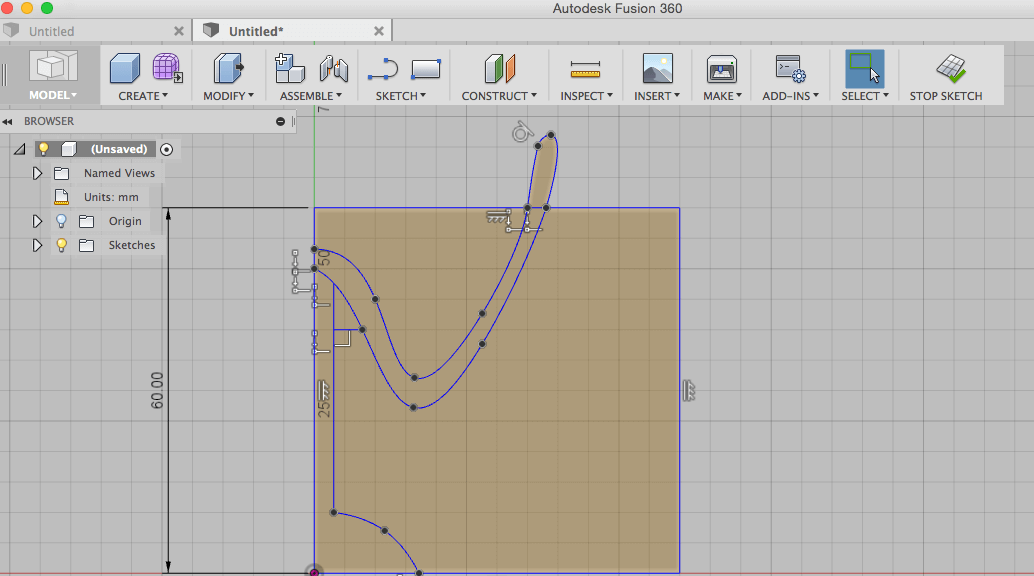The image size is (1034, 576).
Task: Select the Origin tree item label
Action: [125, 221]
